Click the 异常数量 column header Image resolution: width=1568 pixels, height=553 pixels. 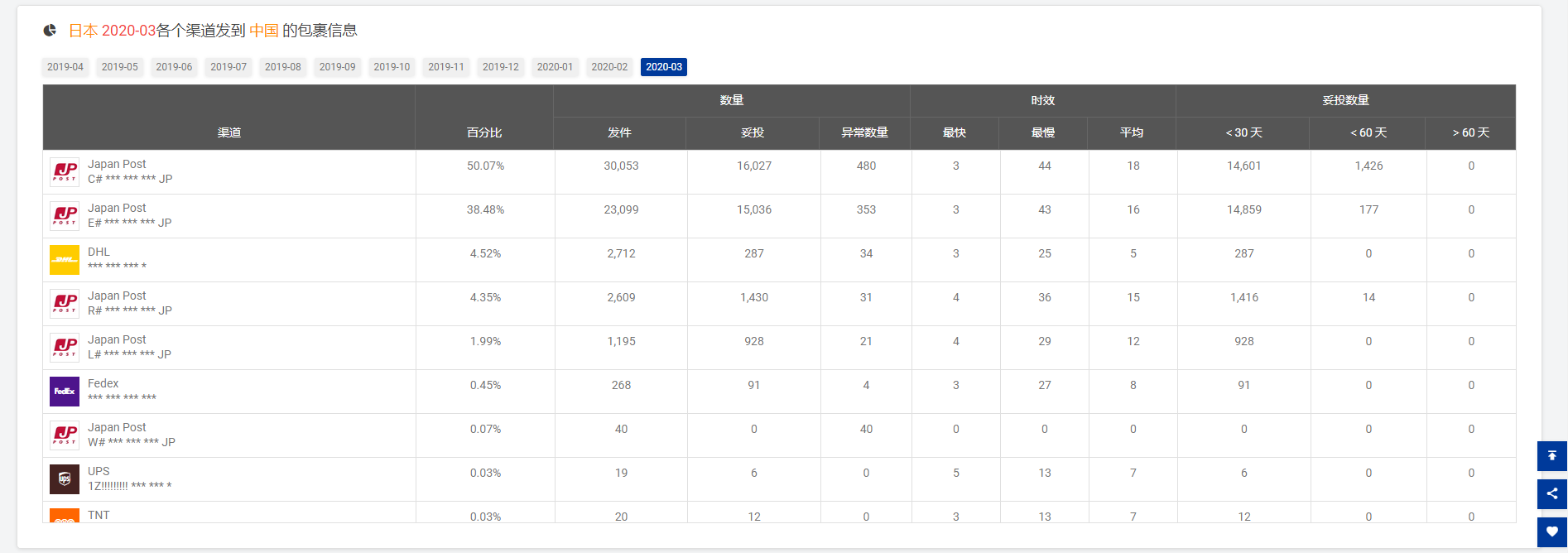tap(864, 132)
